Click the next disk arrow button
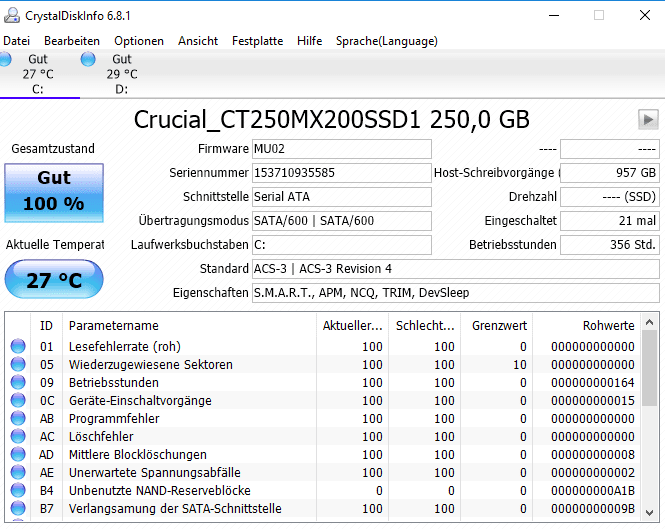This screenshot has width=665, height=529. (x=648, y=120)
